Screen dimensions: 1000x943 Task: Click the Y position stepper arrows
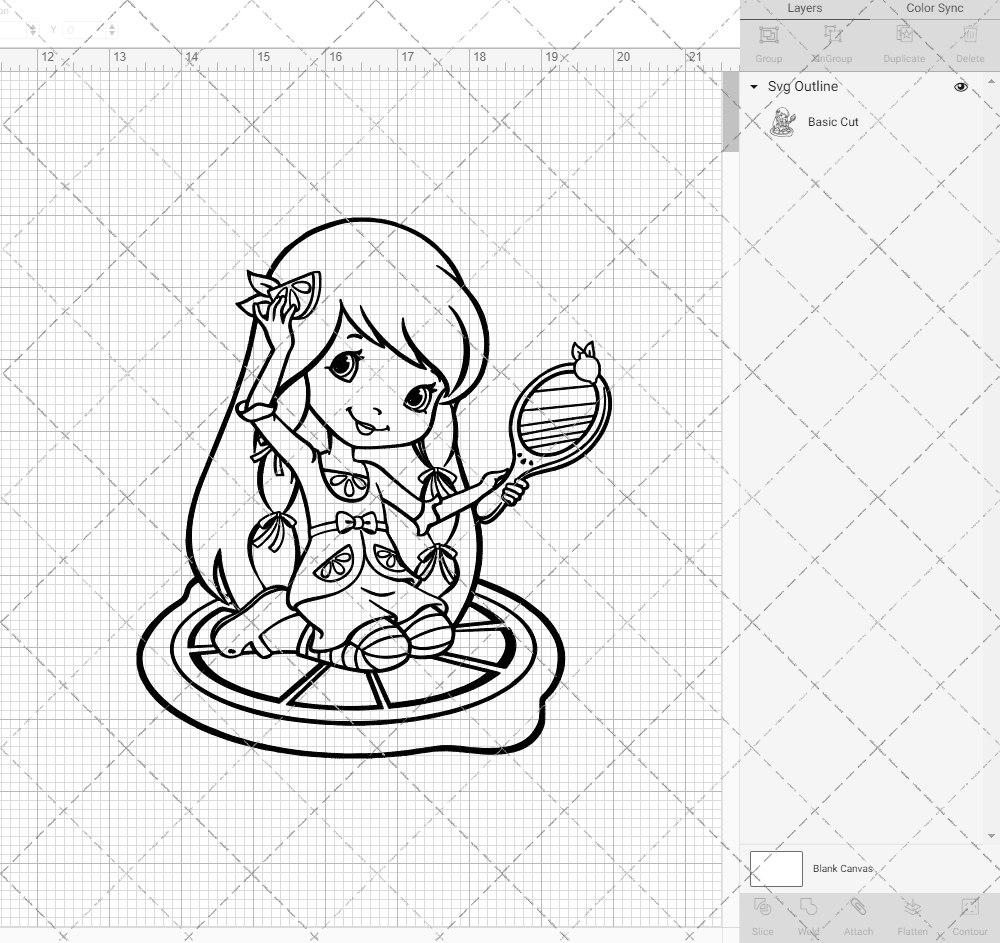pyautogui.click(x=112, y=29)
